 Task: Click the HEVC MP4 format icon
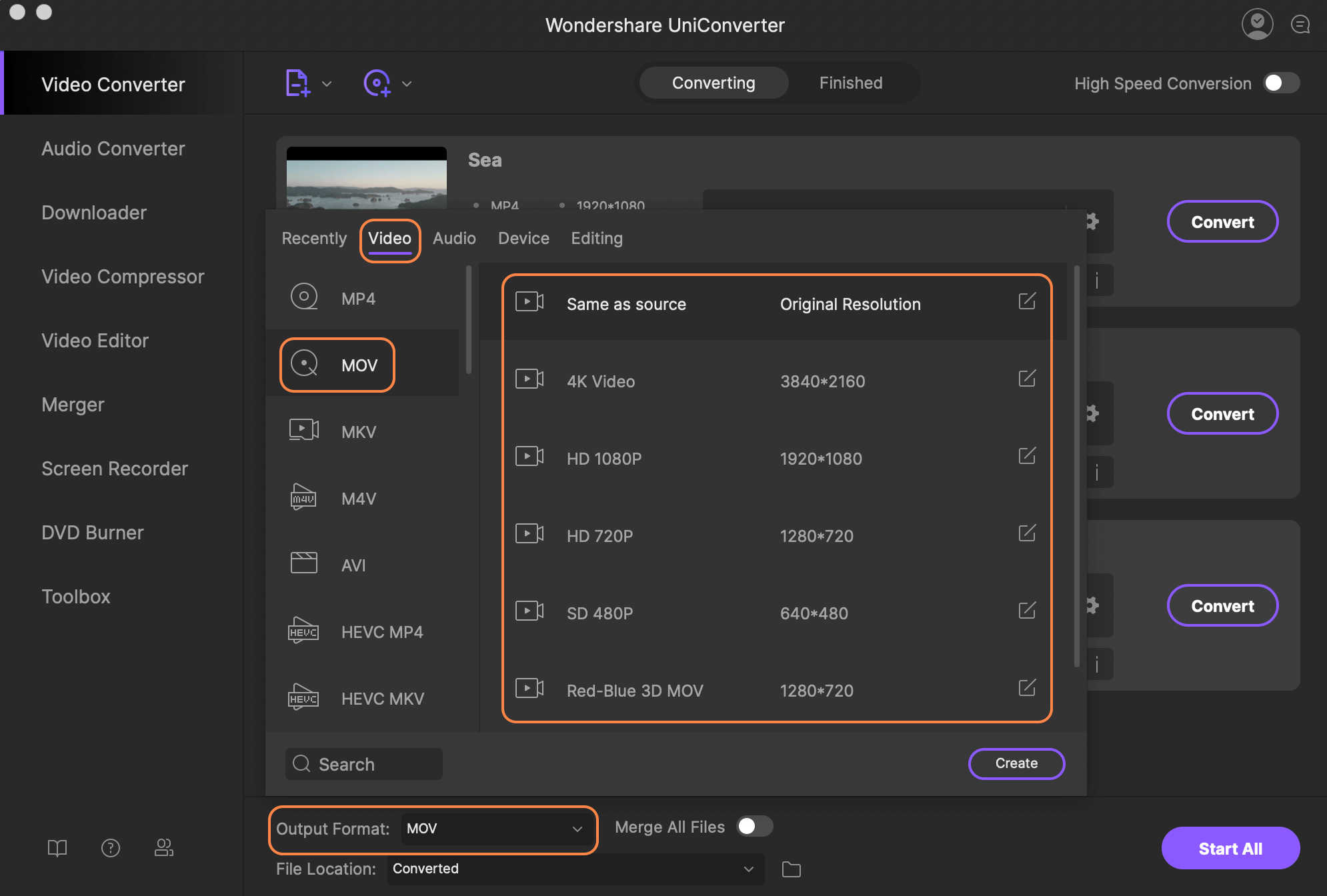pos(303,630)
